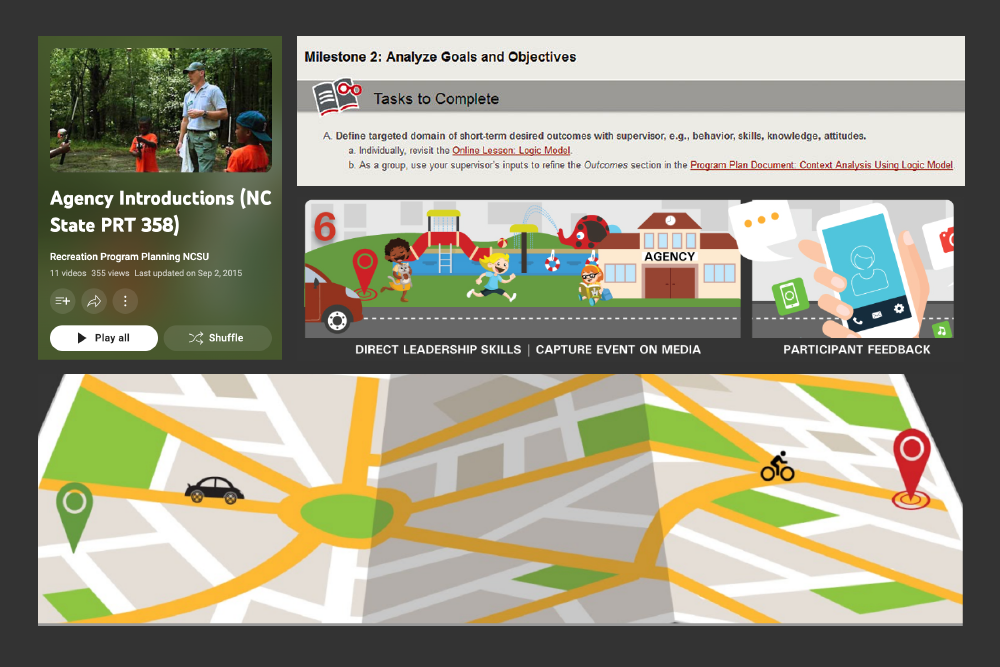Image resolution: width=1000 pixels, height=667 pixels.
Task: Select the Participant Feedback label
Action: pos(856,350)
